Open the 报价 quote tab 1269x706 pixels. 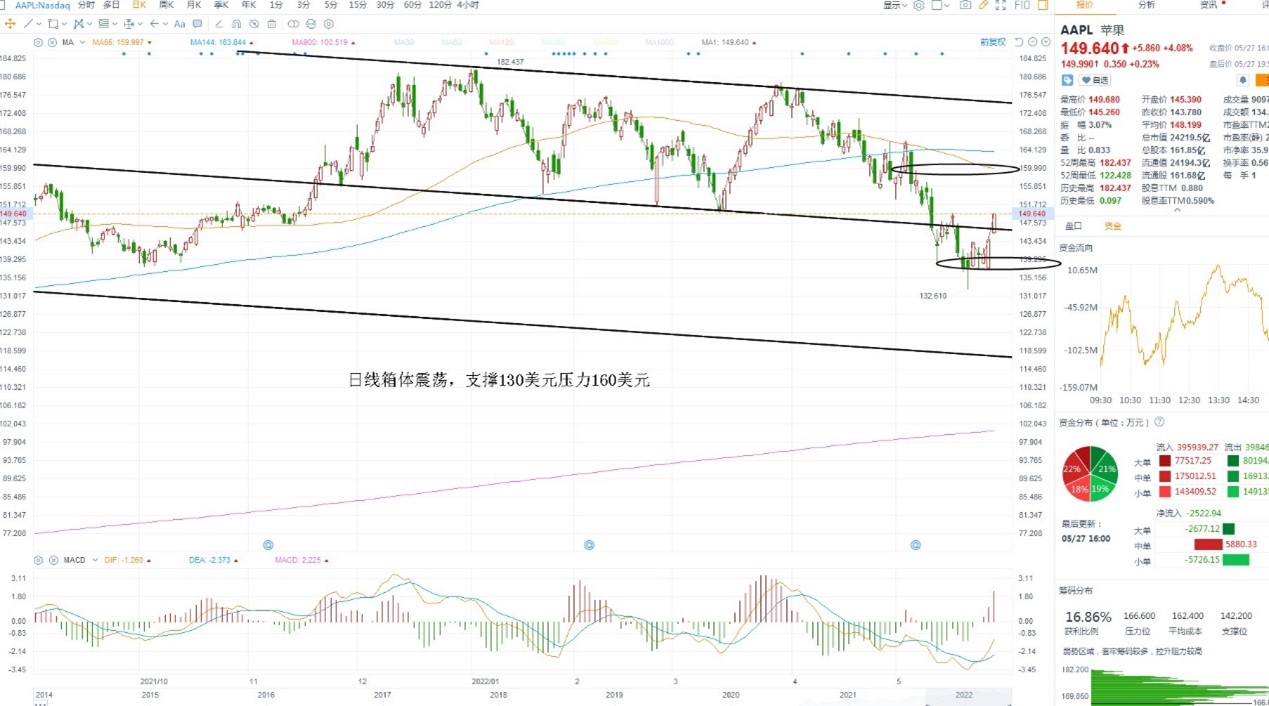[x=1085, y=5]
